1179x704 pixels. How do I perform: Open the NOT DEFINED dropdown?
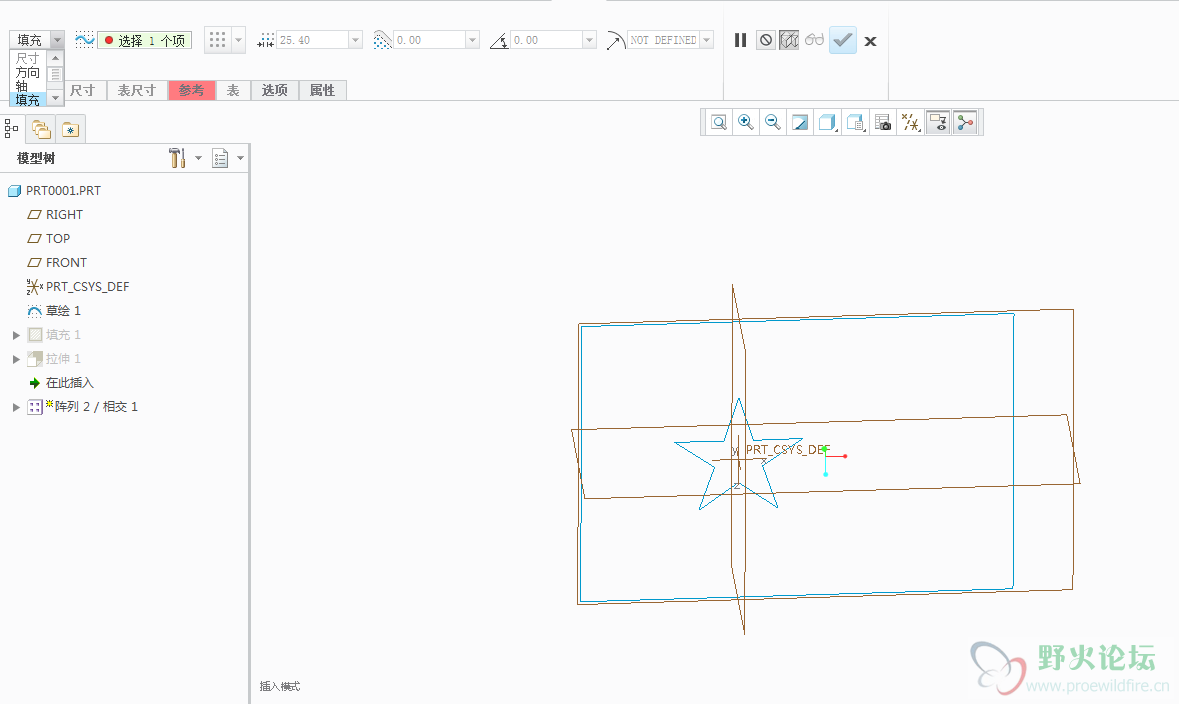(707, 40)
